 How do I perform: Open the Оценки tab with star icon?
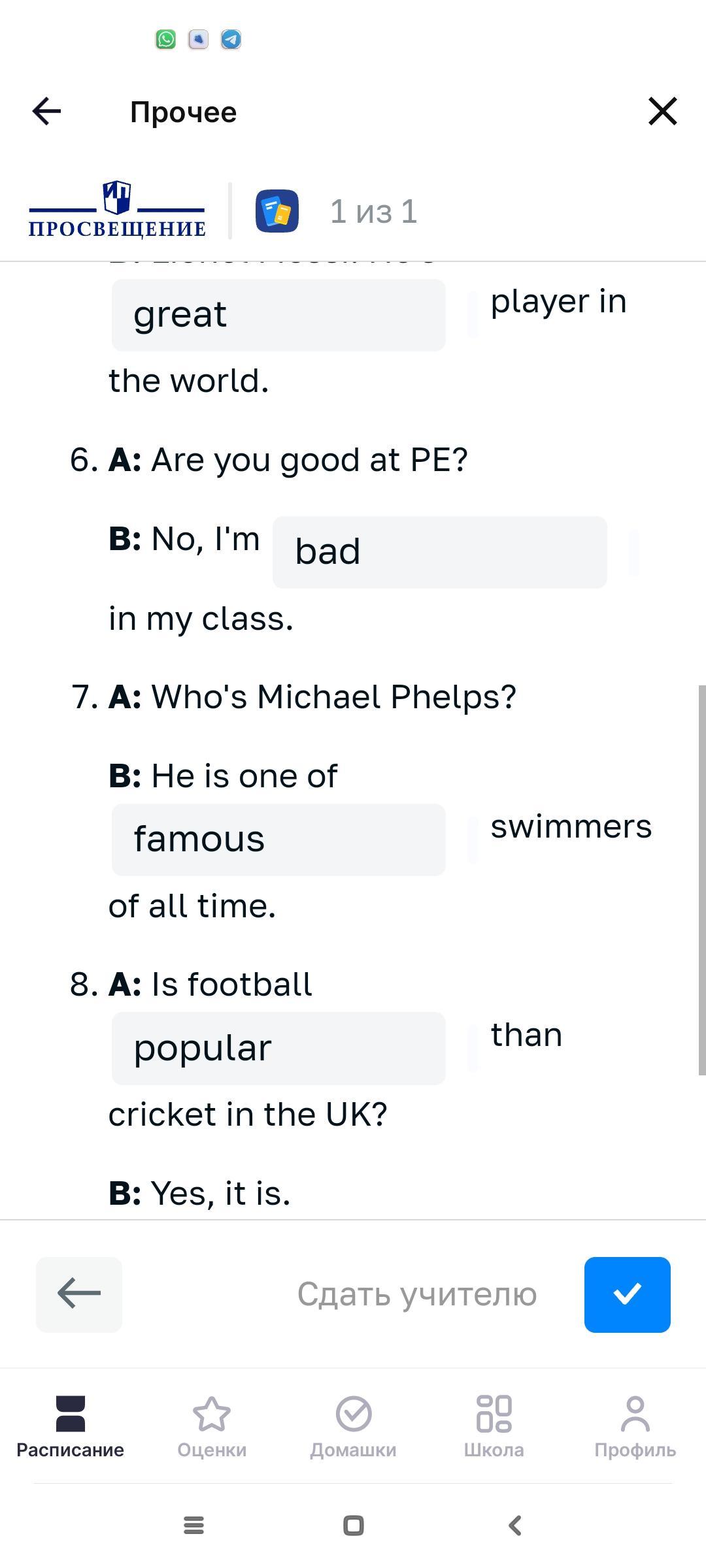pos(212,1428)
